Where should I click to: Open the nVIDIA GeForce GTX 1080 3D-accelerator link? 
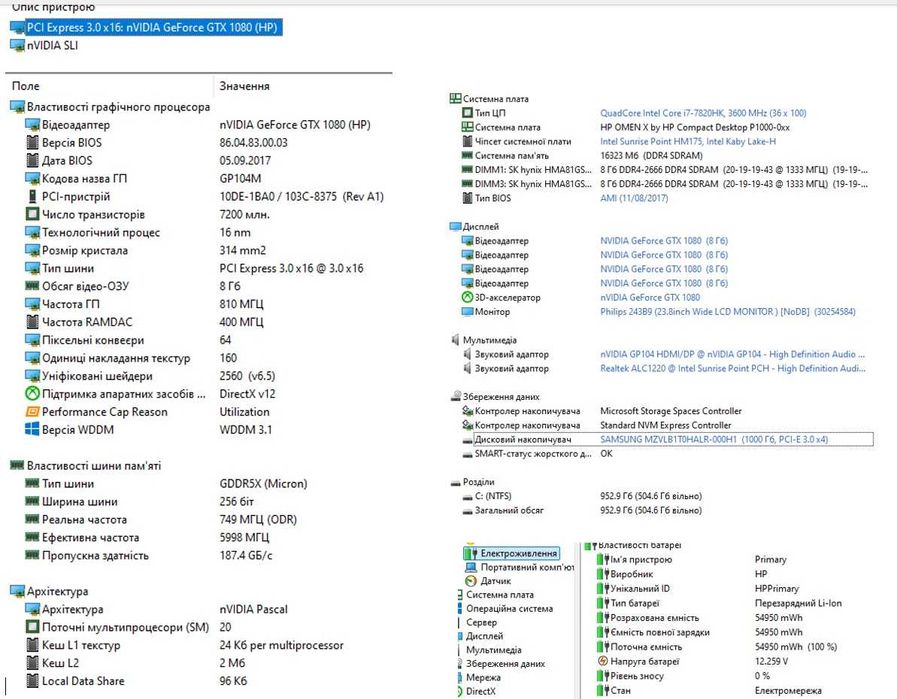650,297
